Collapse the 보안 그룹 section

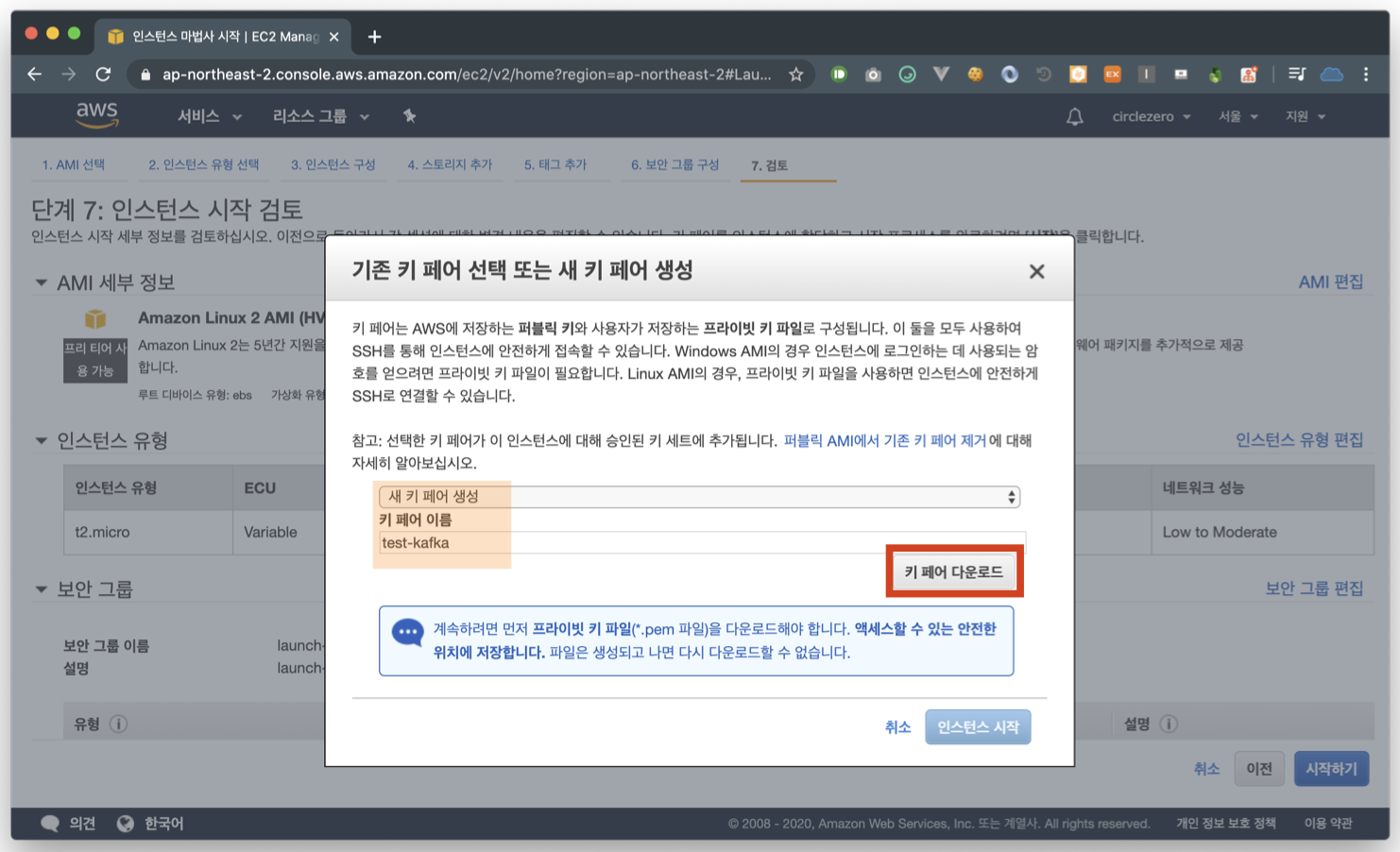click(x=41, y=588)
